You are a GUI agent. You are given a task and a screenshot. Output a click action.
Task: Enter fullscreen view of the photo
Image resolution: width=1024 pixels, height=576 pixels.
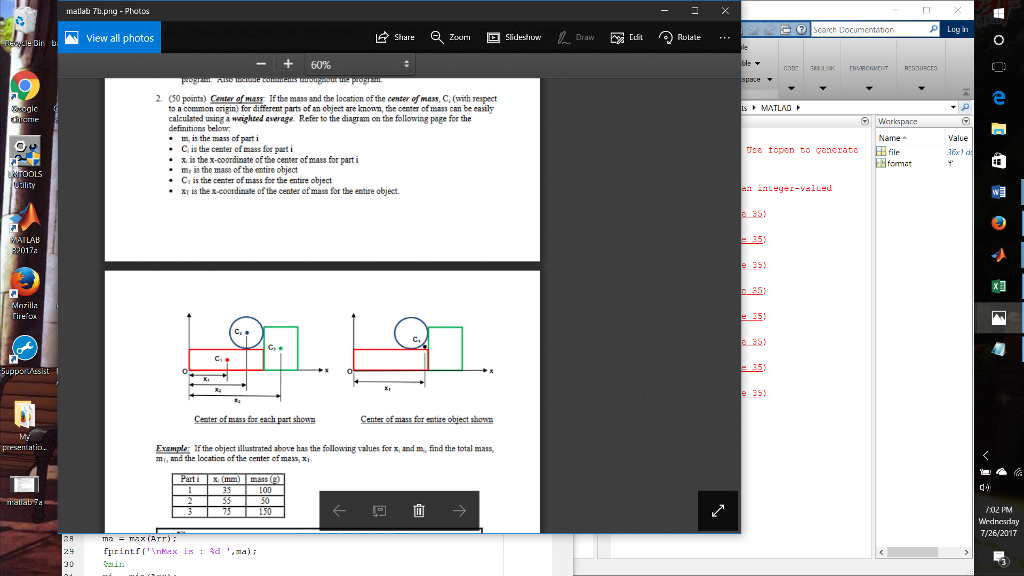point(717,510)
